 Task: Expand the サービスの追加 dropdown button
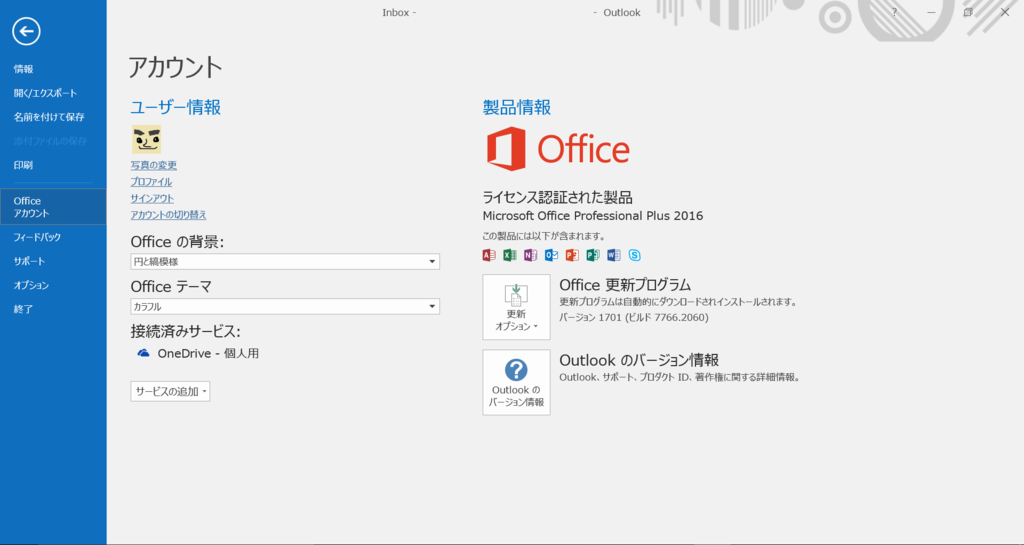(x=170, y=392)
